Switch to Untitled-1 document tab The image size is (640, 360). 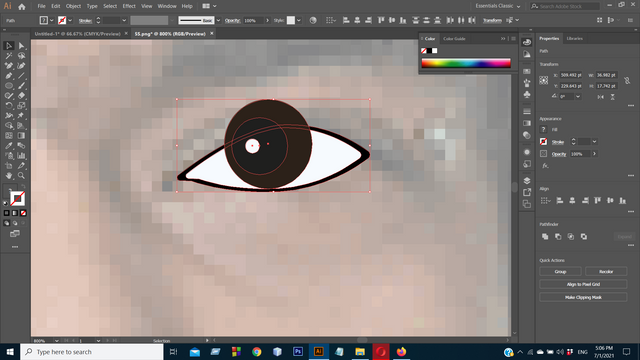(x=78, y=34)
